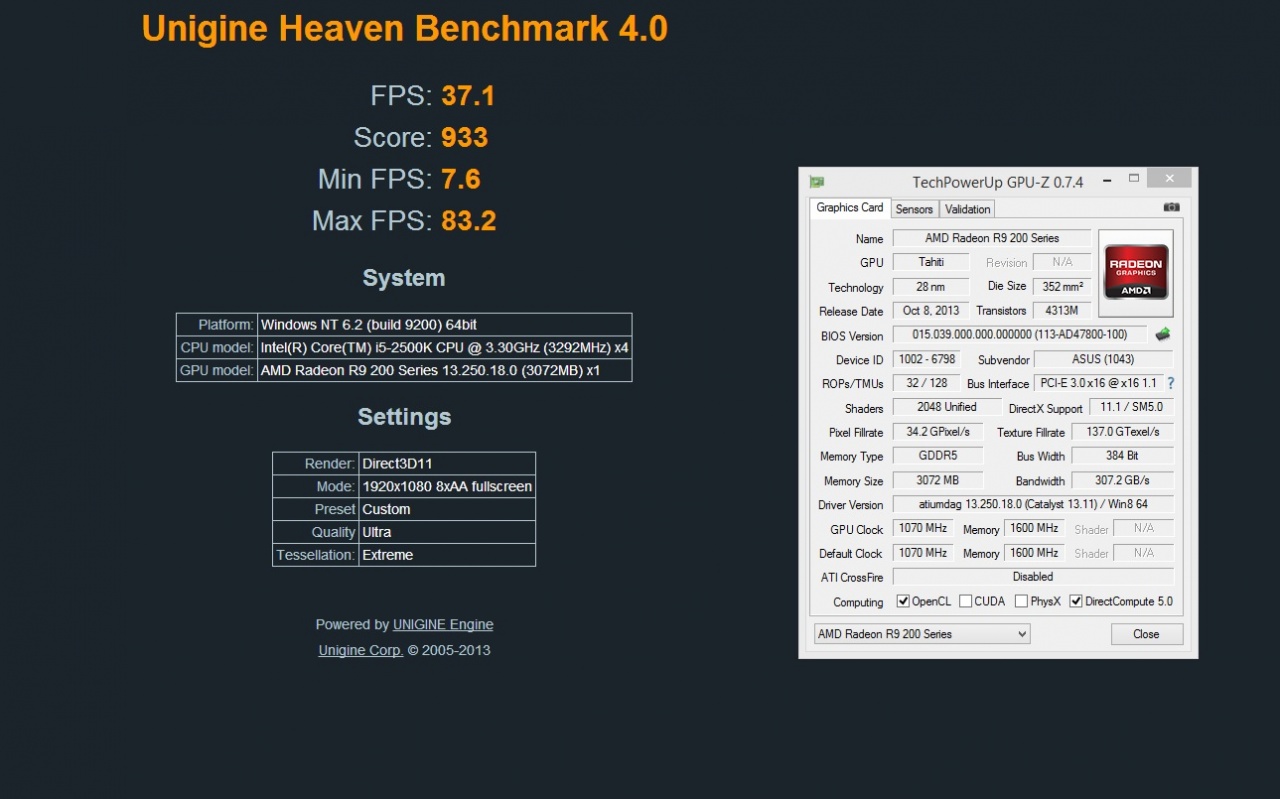The image size is (1280, 799).
Task: Click the GPU model cell in System table
Action: 444,370
